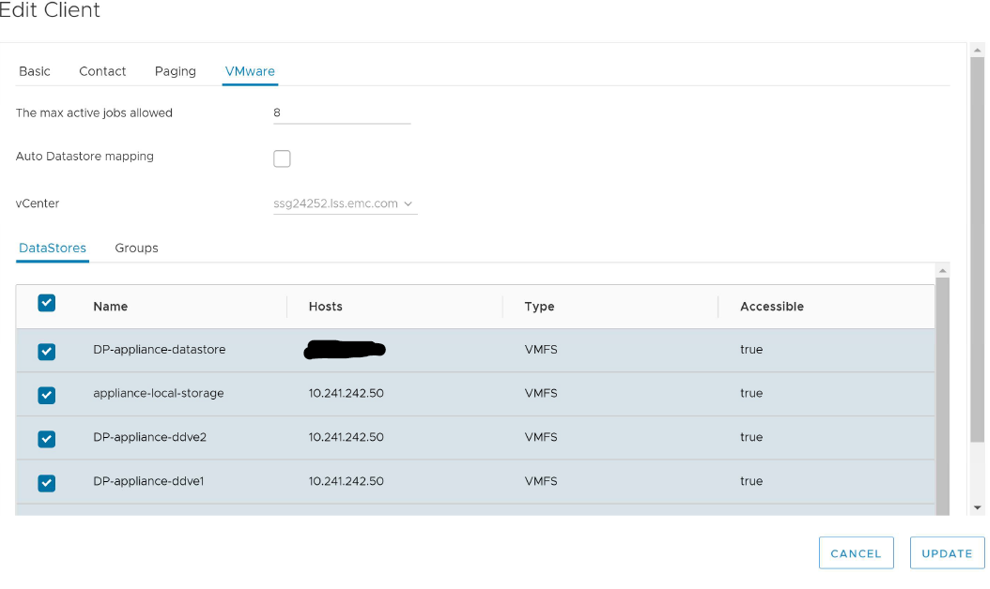Screen dimensions: 990x589
Task: Open the Contact tab
Action: point(102,71)
